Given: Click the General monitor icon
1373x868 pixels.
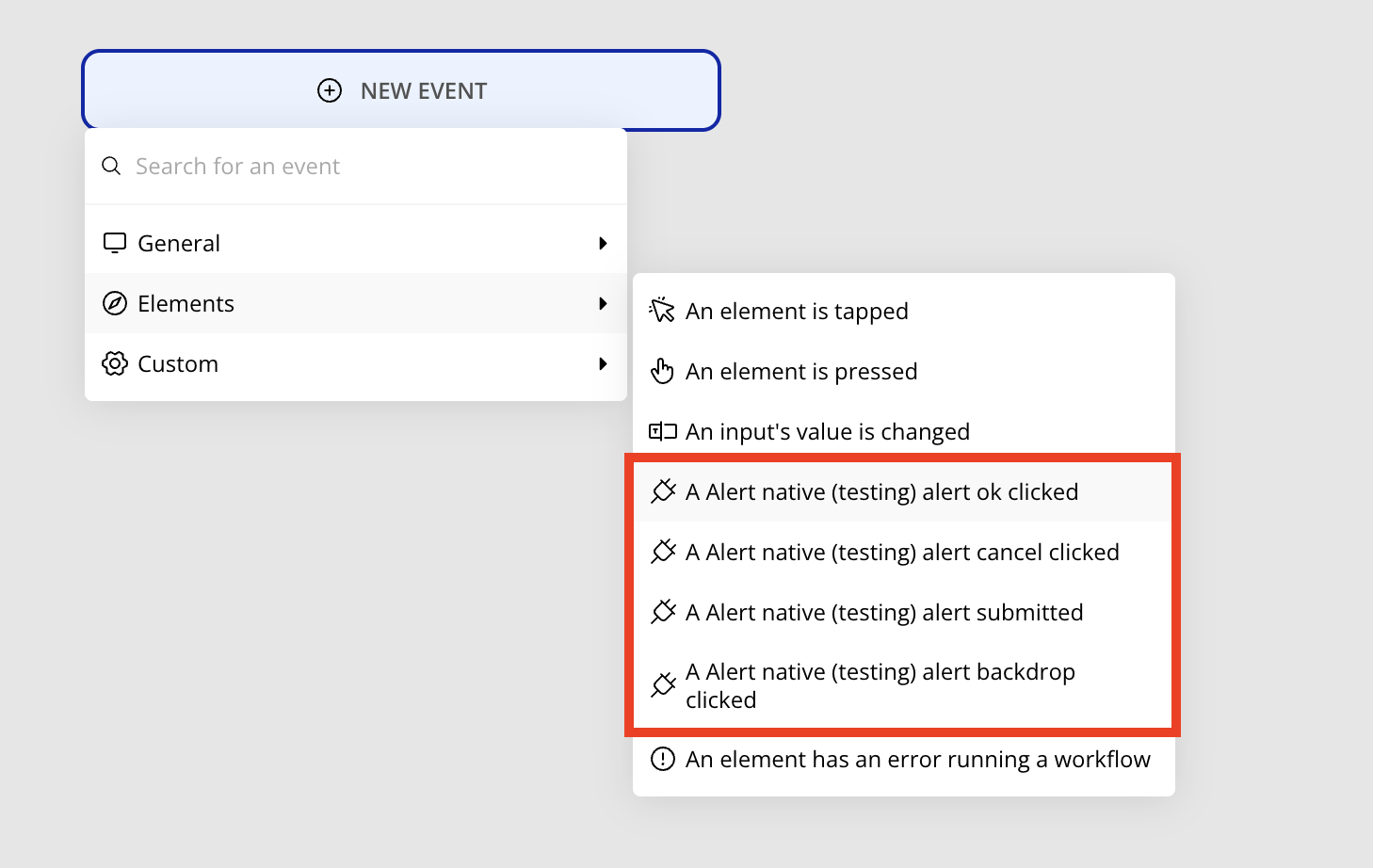Looking at the screenshot, I should click(x=115, y=243).
